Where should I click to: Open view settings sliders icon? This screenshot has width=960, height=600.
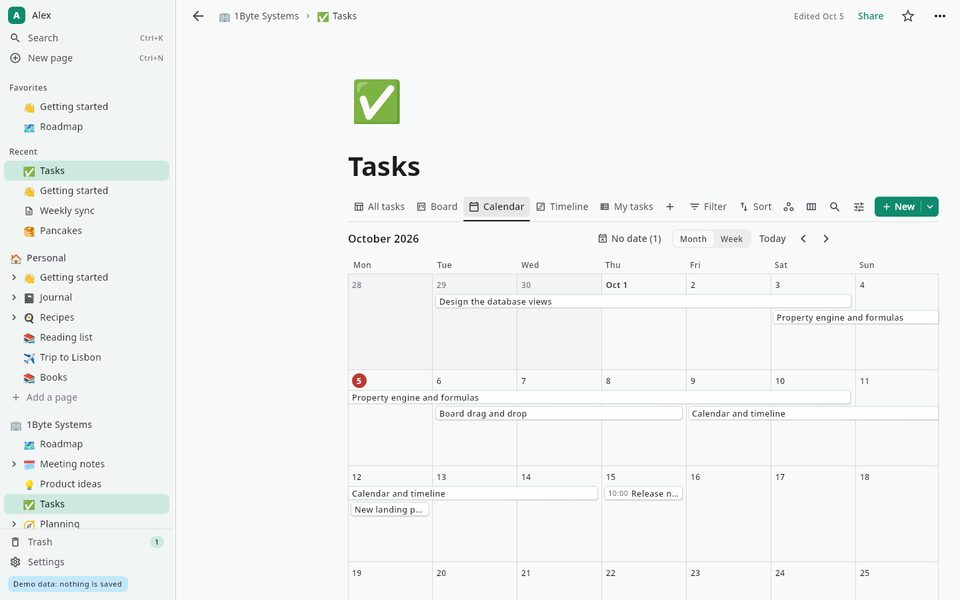coord(859,207)
